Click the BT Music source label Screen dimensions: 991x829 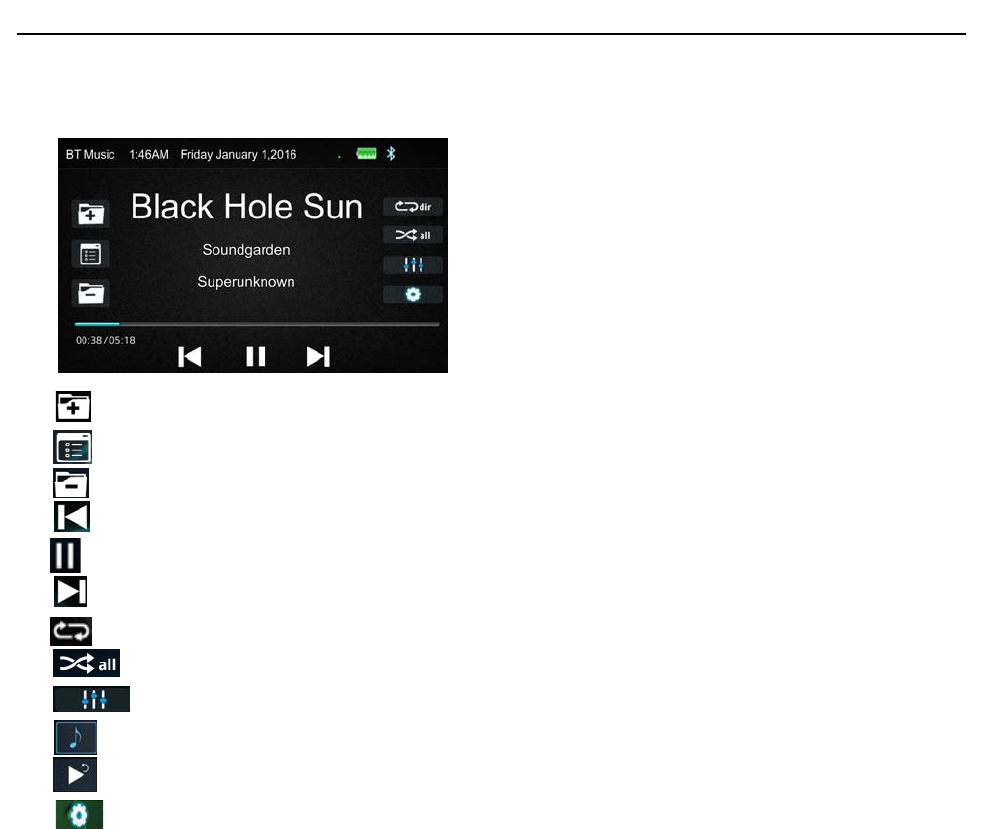90,155
